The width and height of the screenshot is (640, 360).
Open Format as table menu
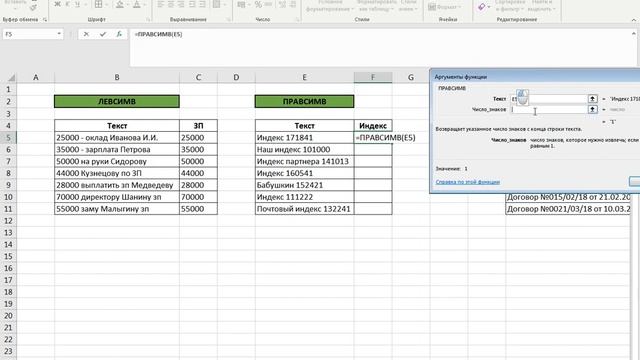376,6
